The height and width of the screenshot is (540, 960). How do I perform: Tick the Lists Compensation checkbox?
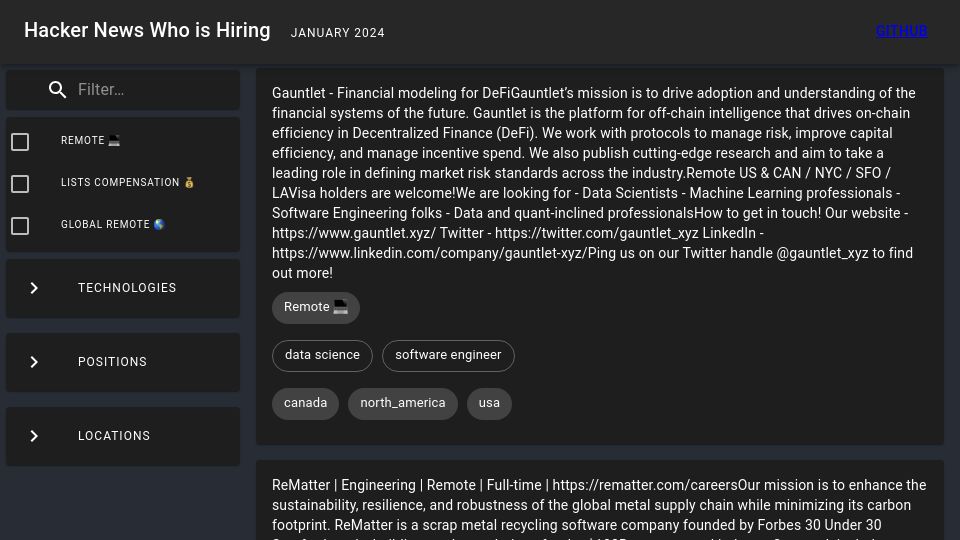pos(20,184)
